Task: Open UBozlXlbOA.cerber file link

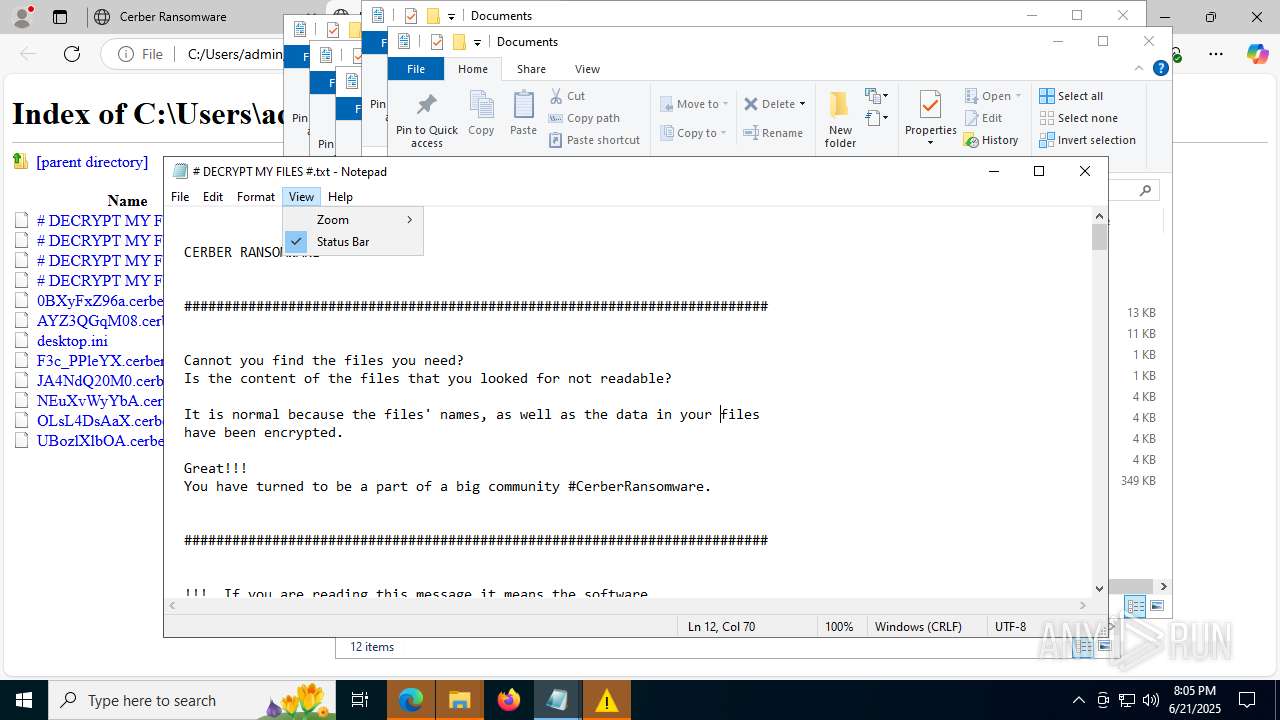Action: pos(100,441)
